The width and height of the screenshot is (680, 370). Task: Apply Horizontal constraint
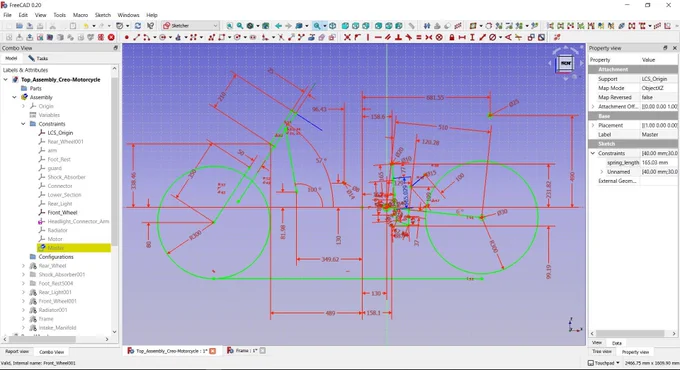[378, 37]
